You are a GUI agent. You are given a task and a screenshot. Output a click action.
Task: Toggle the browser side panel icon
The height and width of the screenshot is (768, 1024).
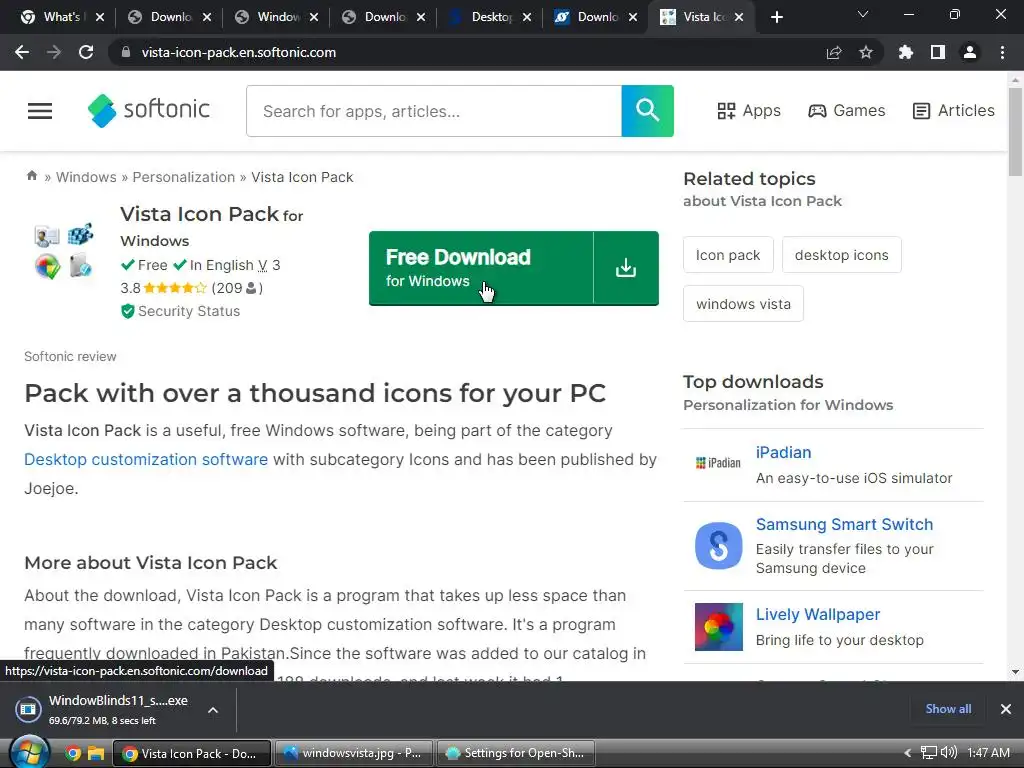tap(938, 52)
